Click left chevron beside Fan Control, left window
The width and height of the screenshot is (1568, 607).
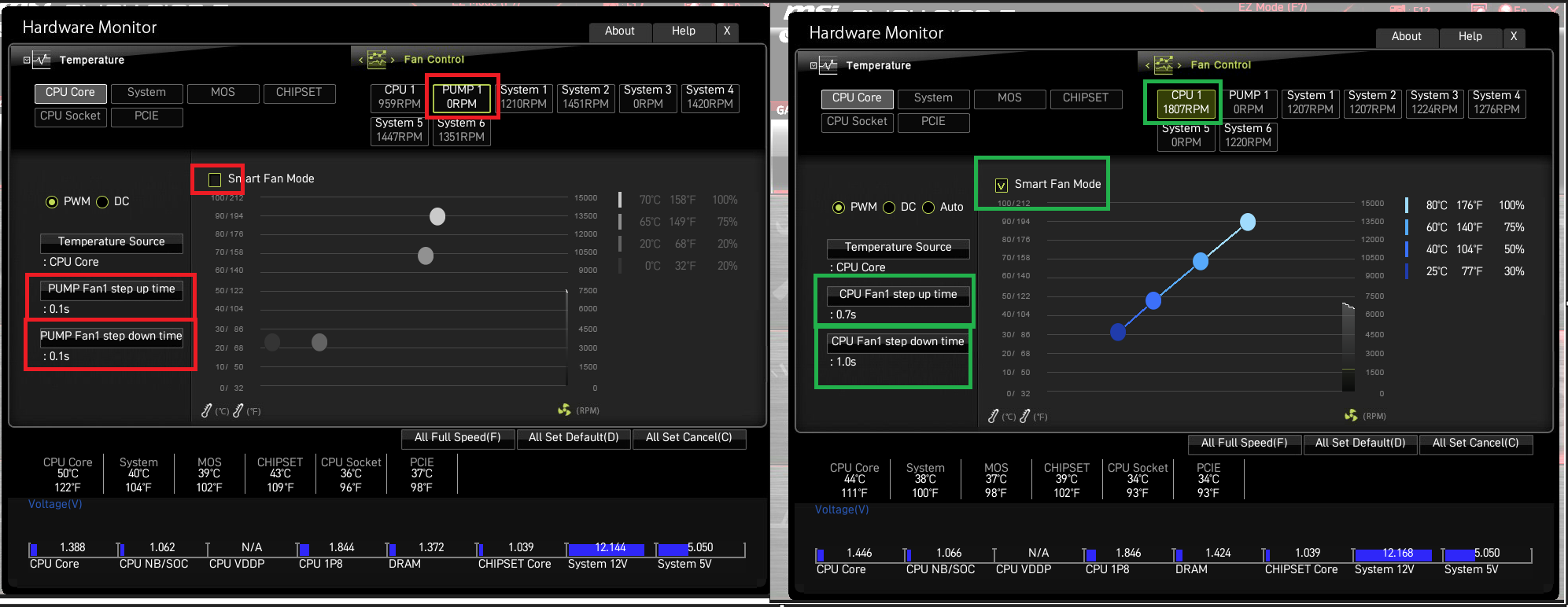(361, 60)
